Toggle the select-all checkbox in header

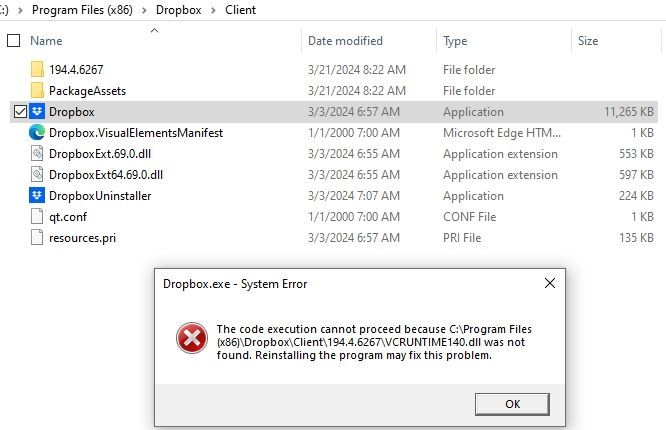[13, 41]
